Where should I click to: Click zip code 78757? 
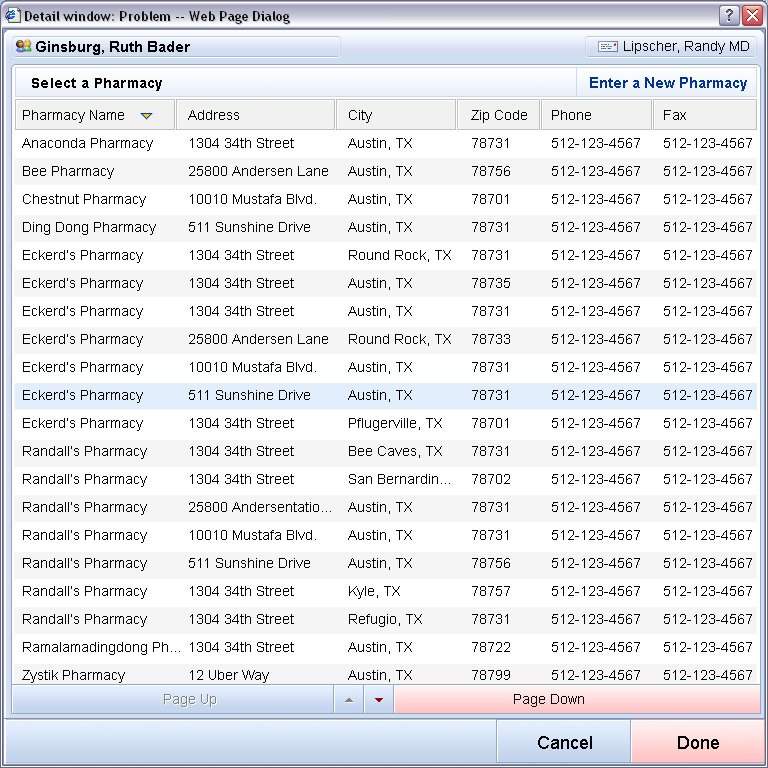491,591
